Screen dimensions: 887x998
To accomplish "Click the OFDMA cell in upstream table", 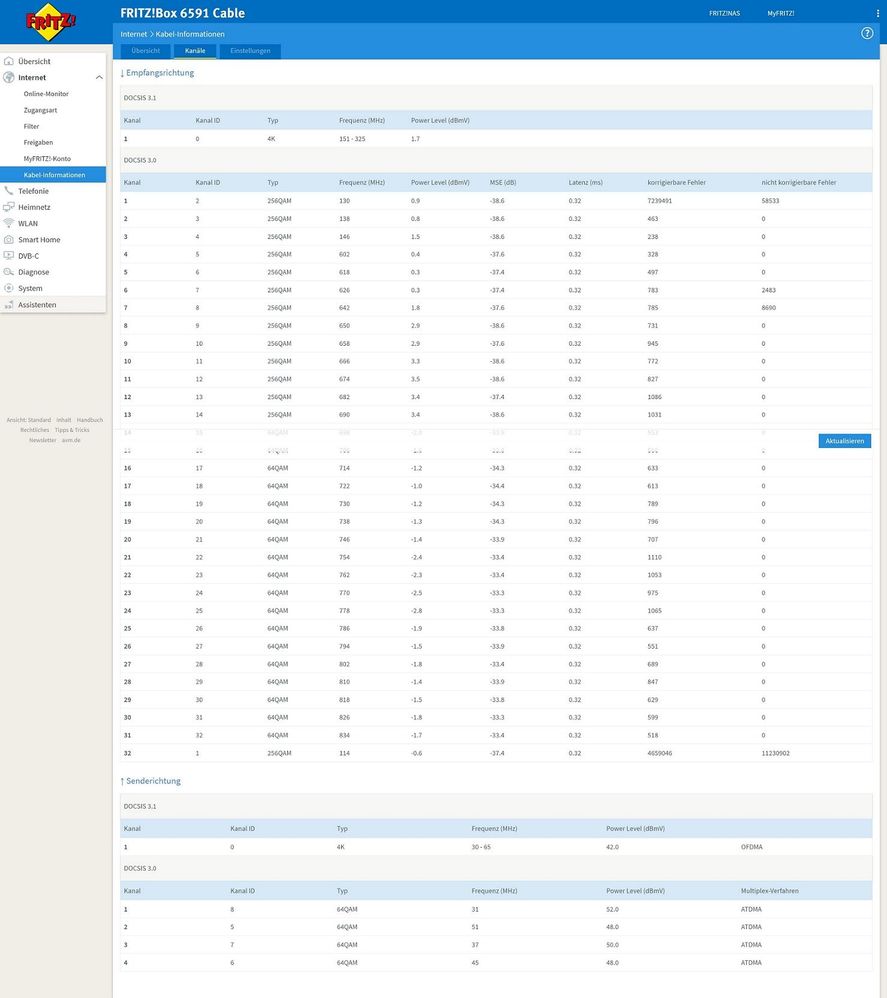I will pyautogui.click(x=751, y=847).
